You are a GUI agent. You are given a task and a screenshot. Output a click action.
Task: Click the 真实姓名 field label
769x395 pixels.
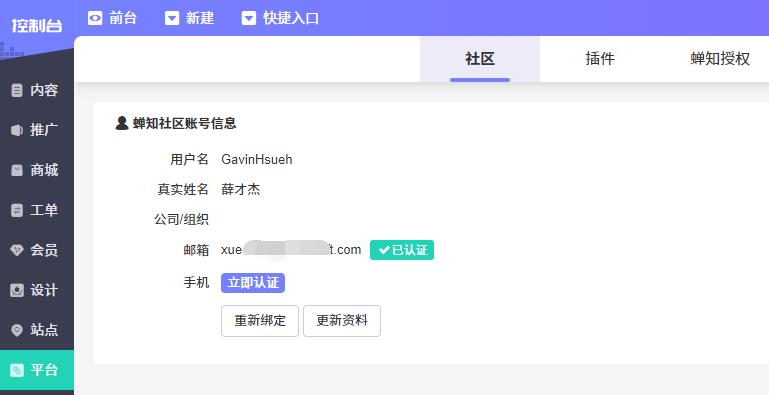pos(183,189)
